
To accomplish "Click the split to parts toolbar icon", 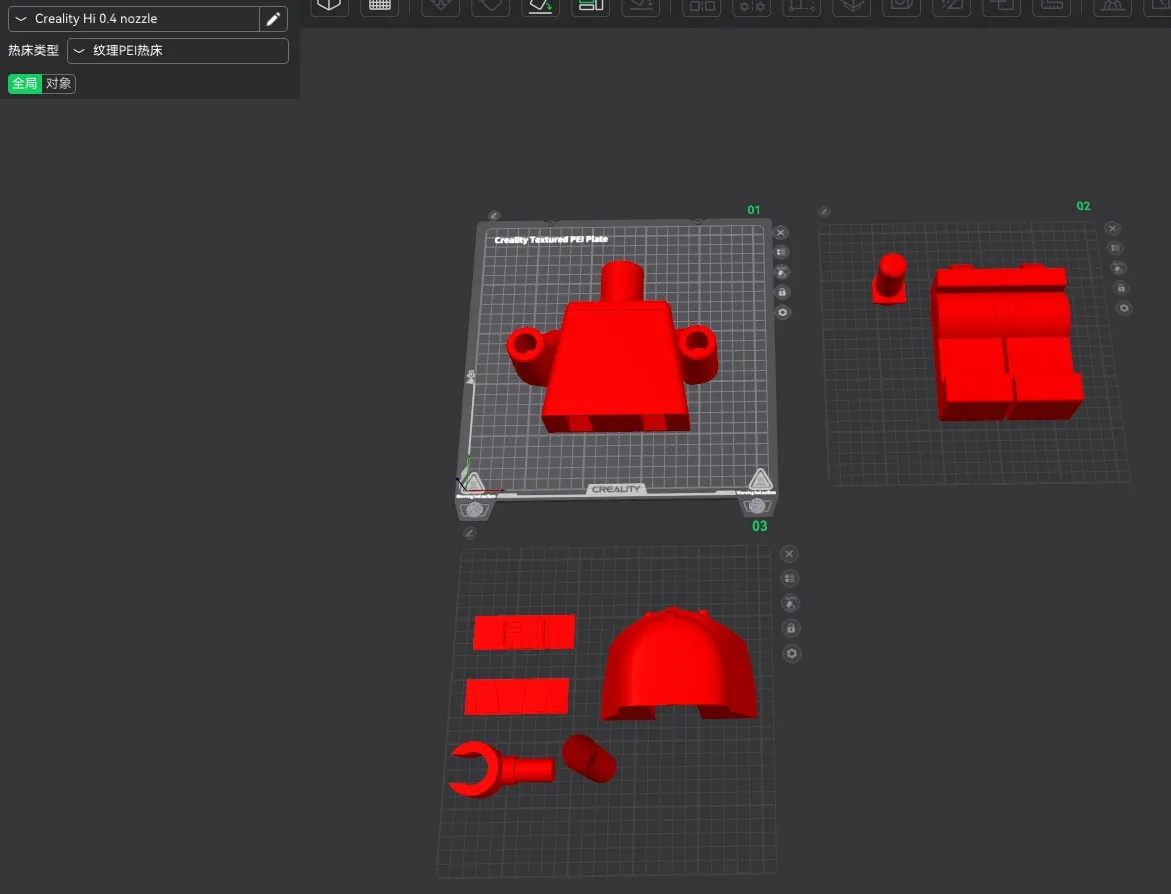I will (751, 6).
